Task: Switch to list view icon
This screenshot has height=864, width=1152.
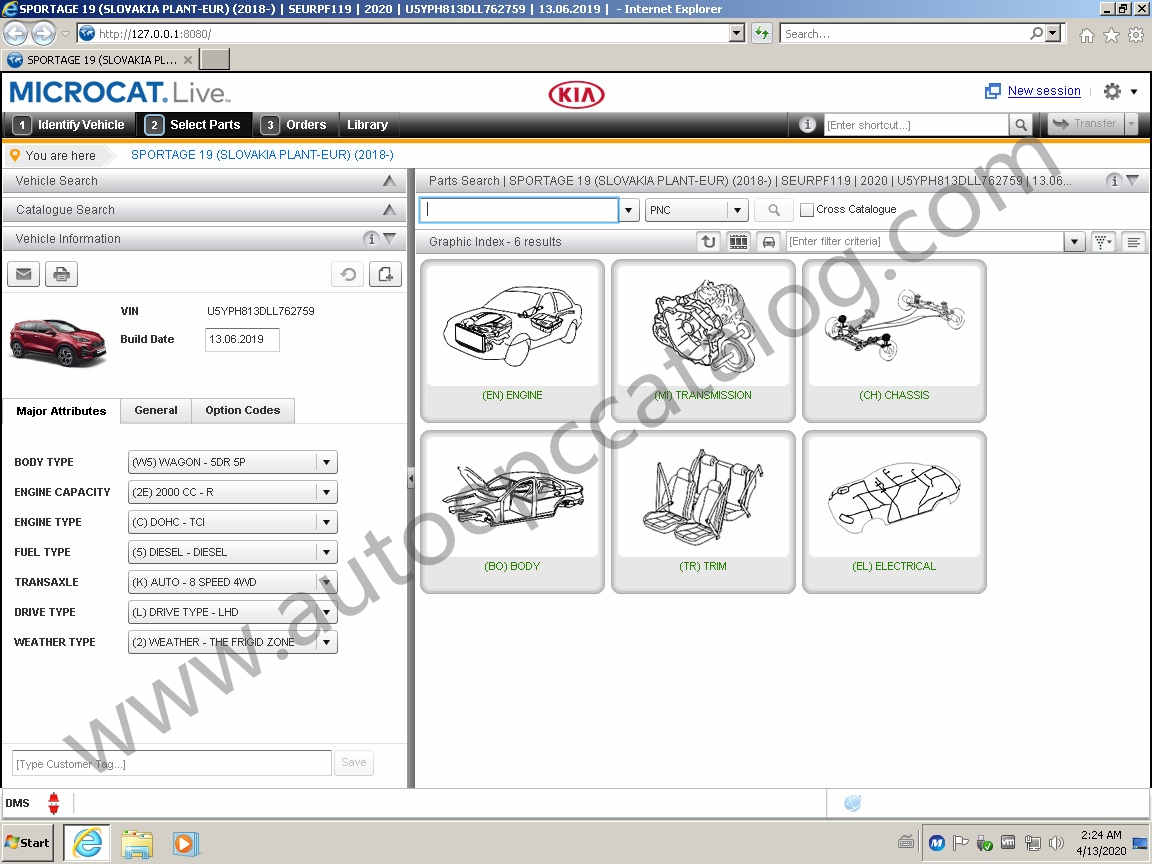Action: (x=1134, y=242)
